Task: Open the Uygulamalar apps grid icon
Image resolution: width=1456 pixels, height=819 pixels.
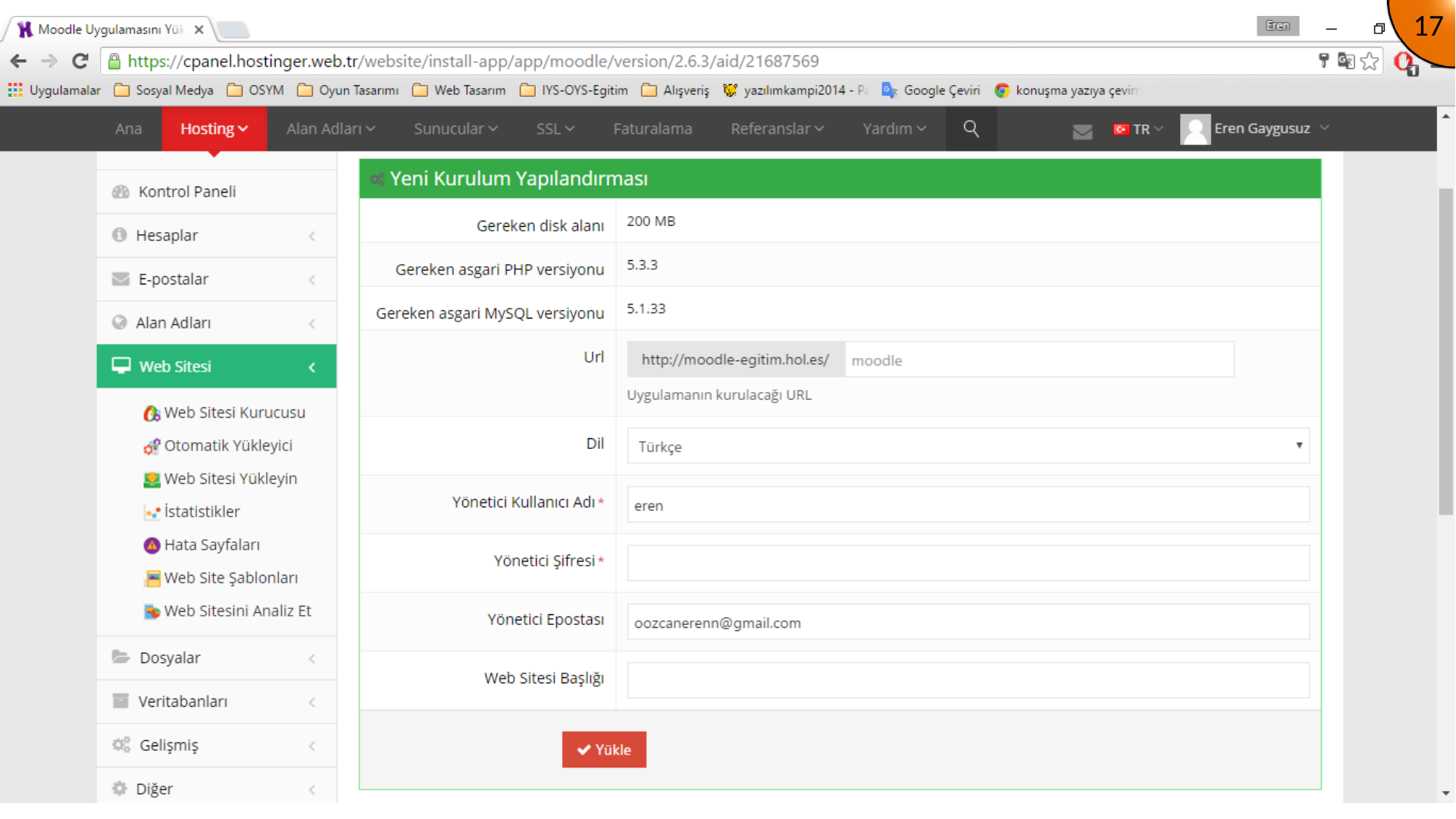Action: (x=15, y=90)
